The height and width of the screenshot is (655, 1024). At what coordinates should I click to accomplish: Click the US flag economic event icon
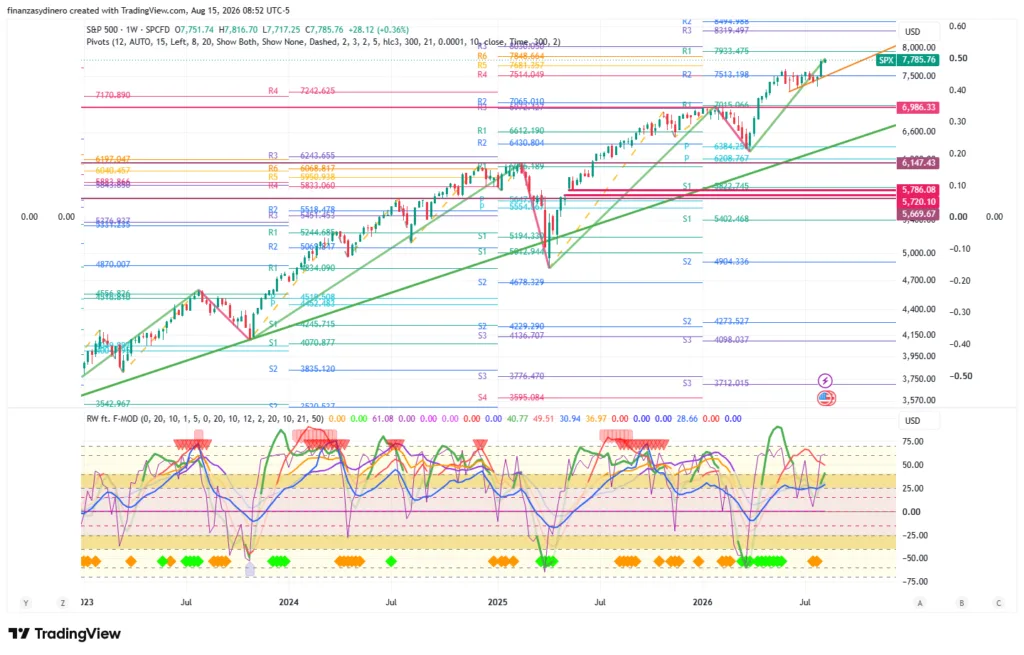click(x=826, y=398)
